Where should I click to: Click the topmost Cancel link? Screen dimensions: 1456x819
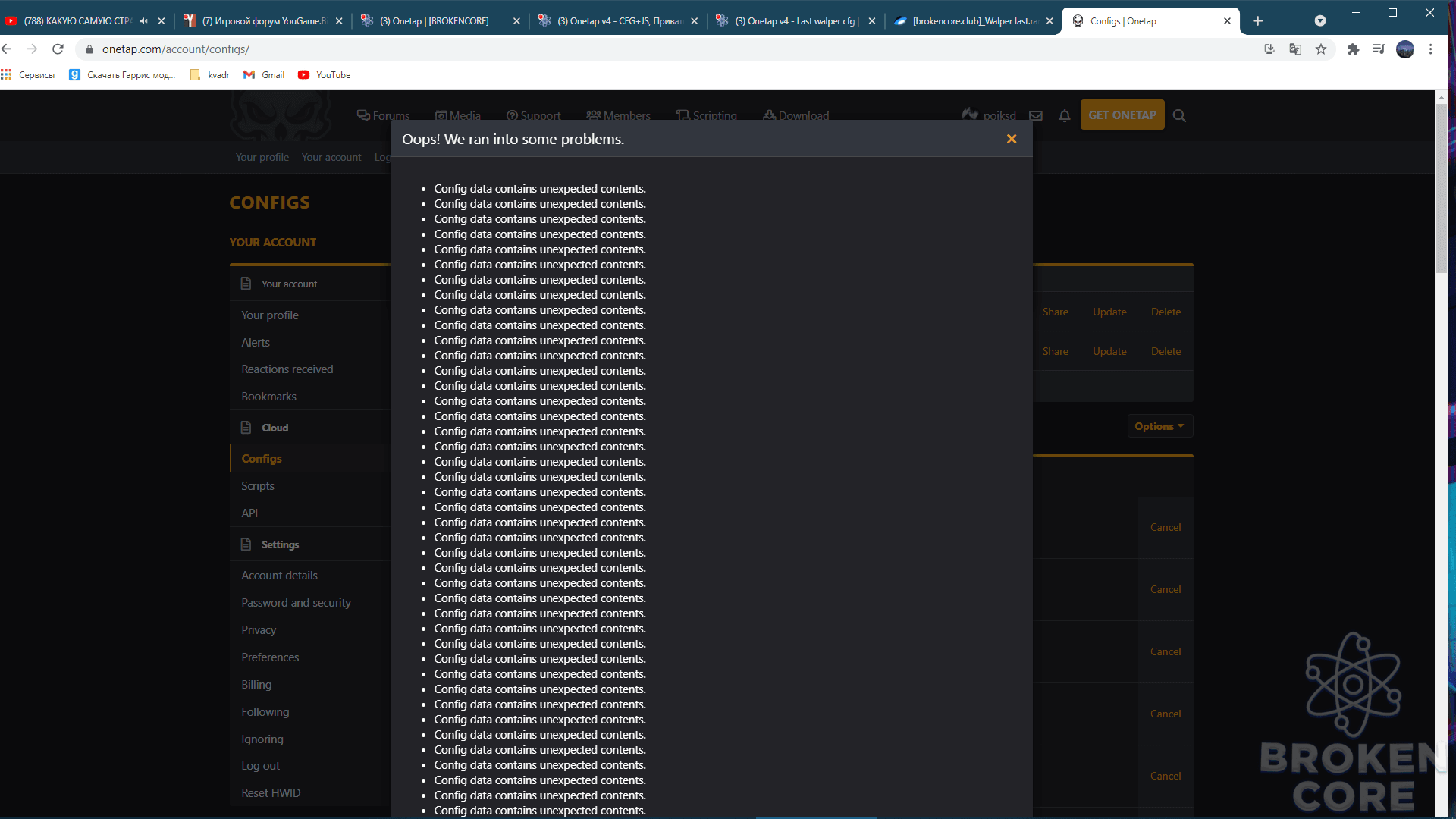[x=1166, y=527]
